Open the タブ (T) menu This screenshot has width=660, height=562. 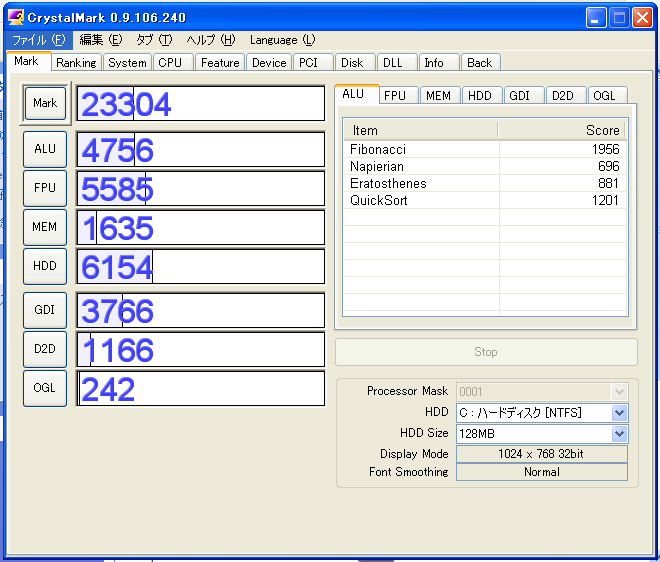[154, 40]
